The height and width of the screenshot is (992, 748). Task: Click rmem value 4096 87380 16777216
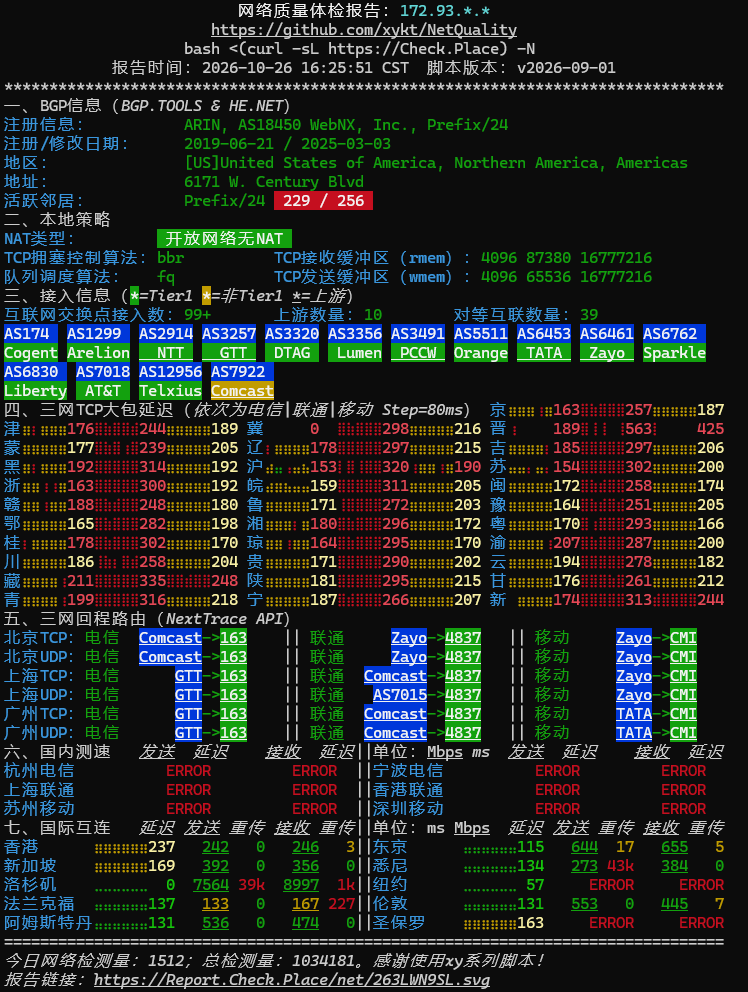point(566,257)
